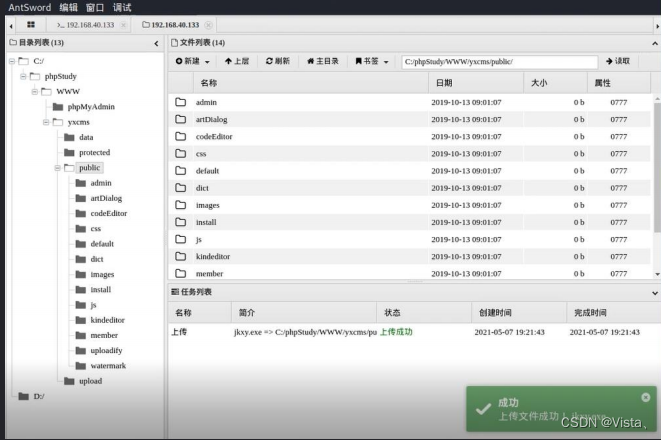Click folder icon of dict file row
The width and height of the screenshot is (661, 440).
coord(180,188)
